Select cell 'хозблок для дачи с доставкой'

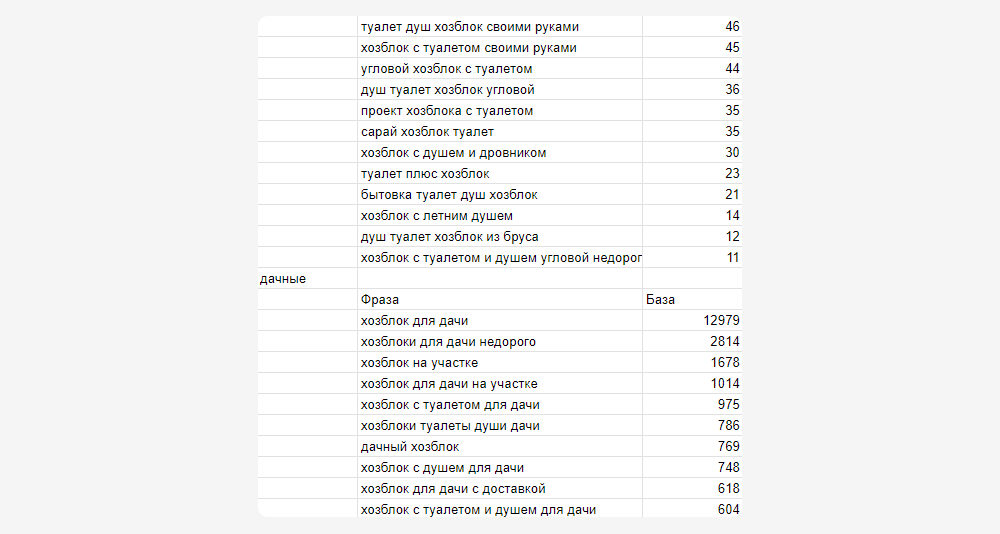pos(453,489)
